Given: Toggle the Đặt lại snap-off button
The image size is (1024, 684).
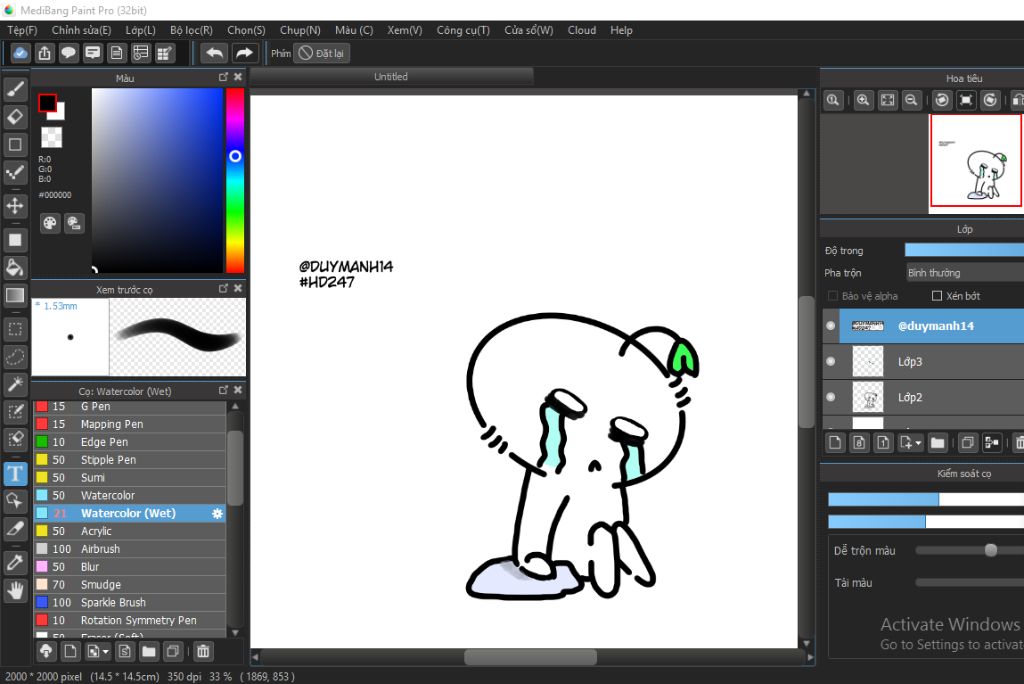Looking at the screenshot, I should (322, 53).
